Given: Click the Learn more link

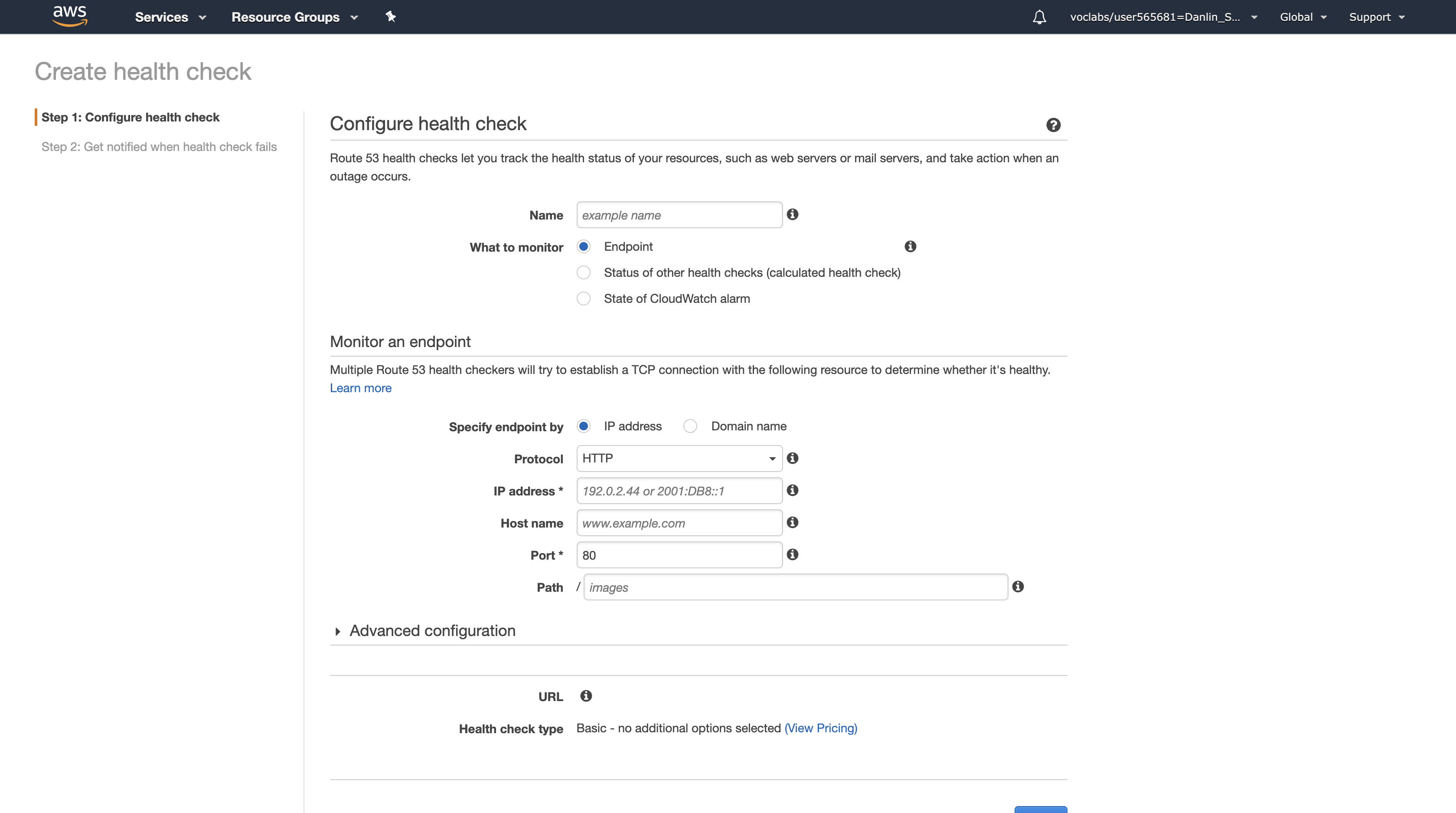Looking at the screenshot, I should pyautogui.click(x=361, y=388).
